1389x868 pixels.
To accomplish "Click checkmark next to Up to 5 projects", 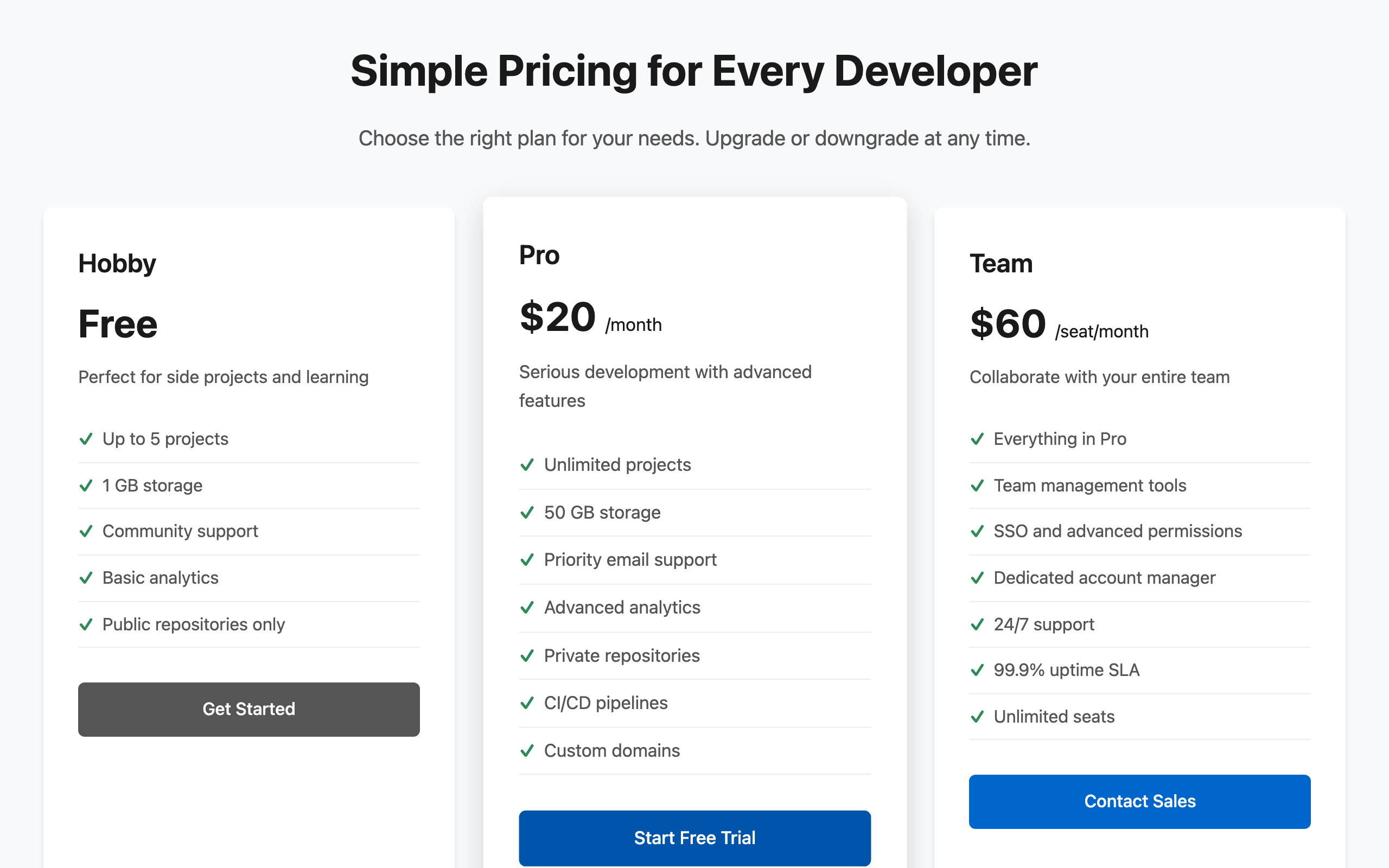I will click(86, 439).
